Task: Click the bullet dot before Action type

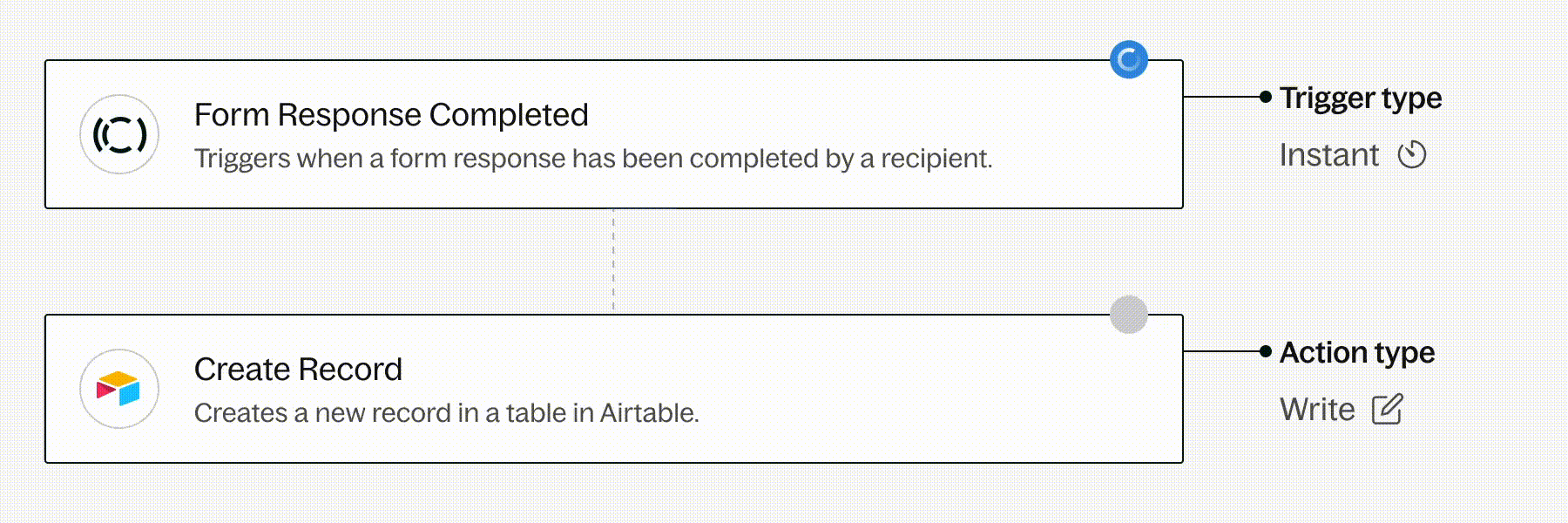Action: tap(1266, 351)
